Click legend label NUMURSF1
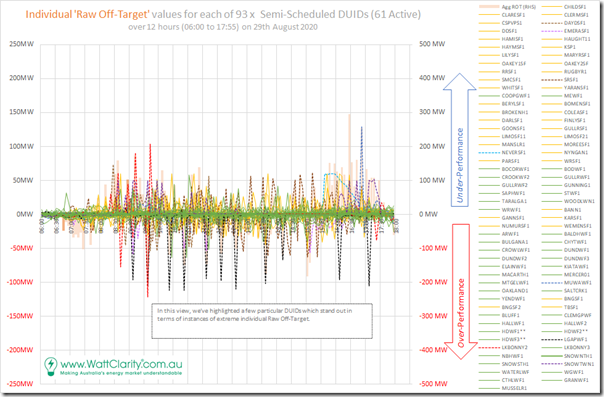The height and width of the screenshot is (397, 604). (515, 226)
